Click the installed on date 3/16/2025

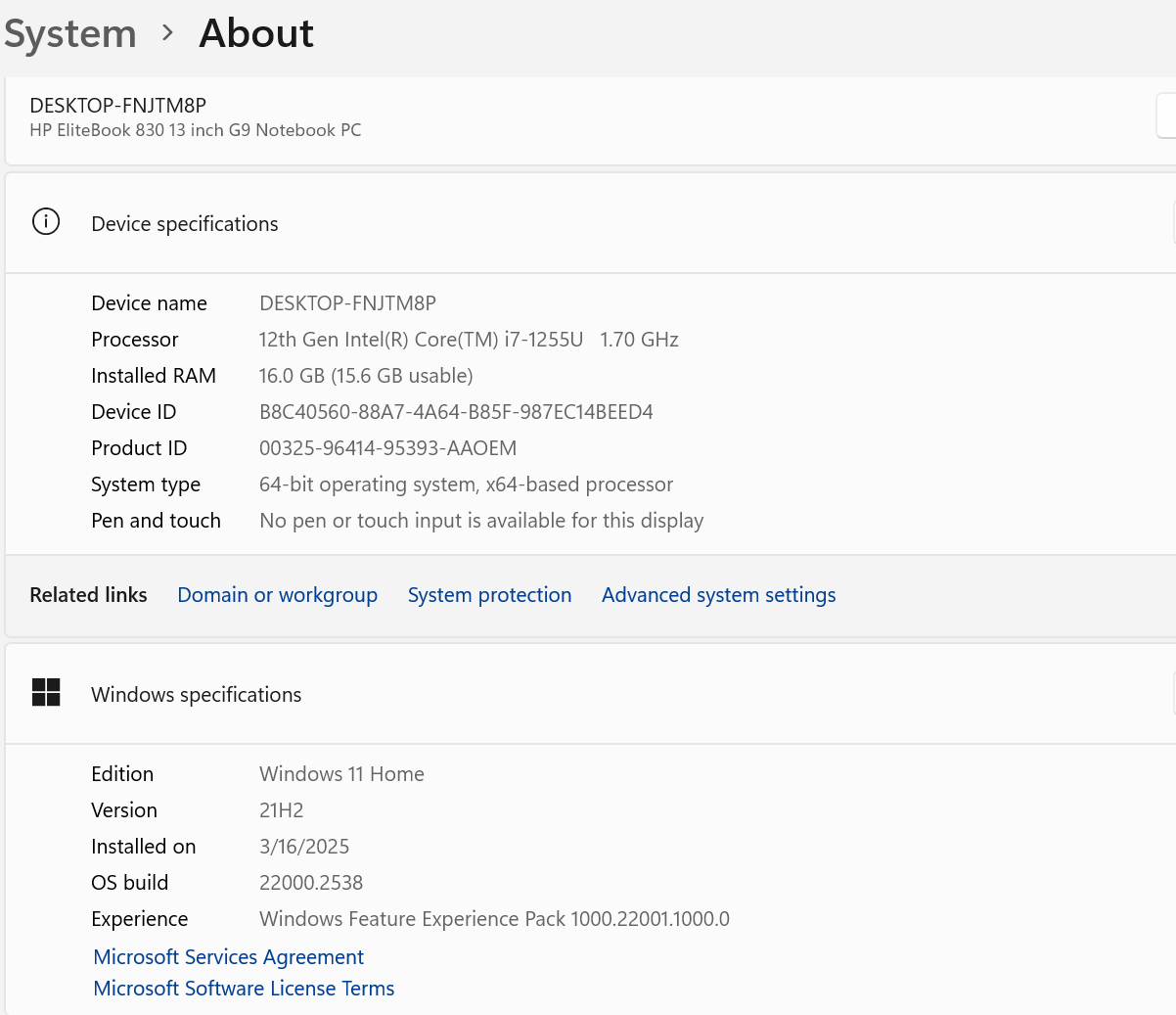(x=304, y=847)
